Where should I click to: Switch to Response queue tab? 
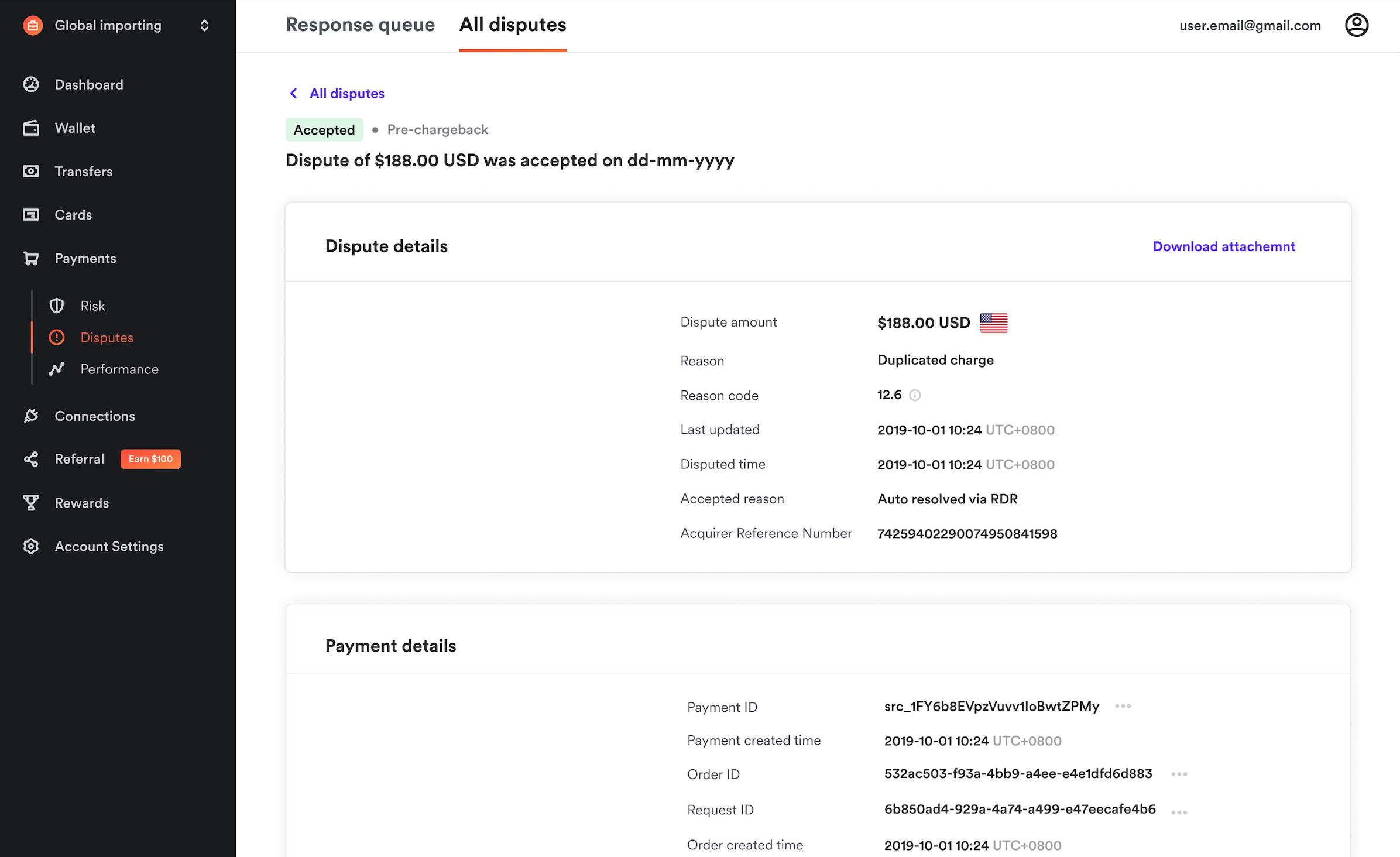click(x=360, y=25)
